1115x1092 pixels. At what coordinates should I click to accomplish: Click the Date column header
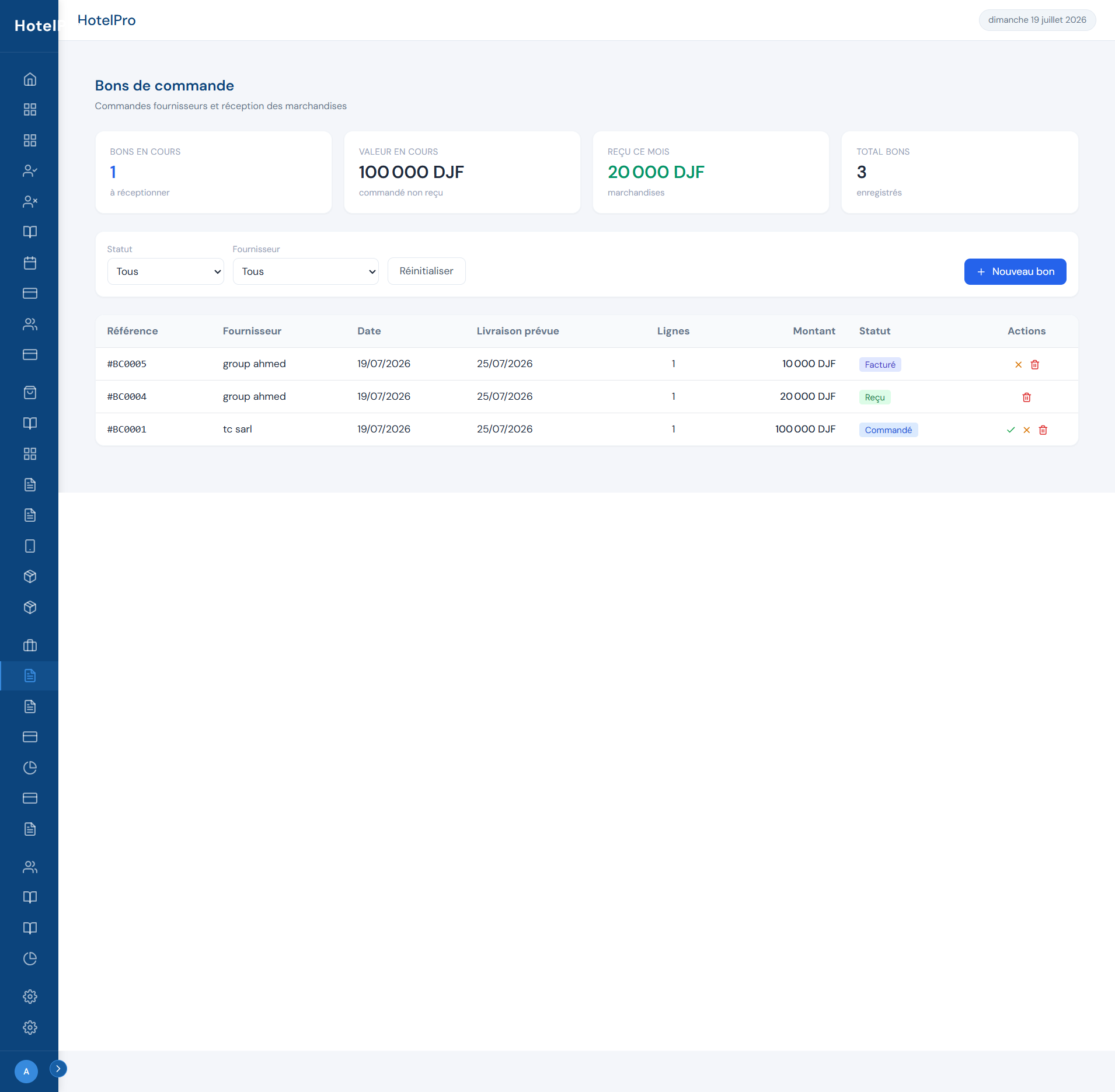[x=369, y=331]
